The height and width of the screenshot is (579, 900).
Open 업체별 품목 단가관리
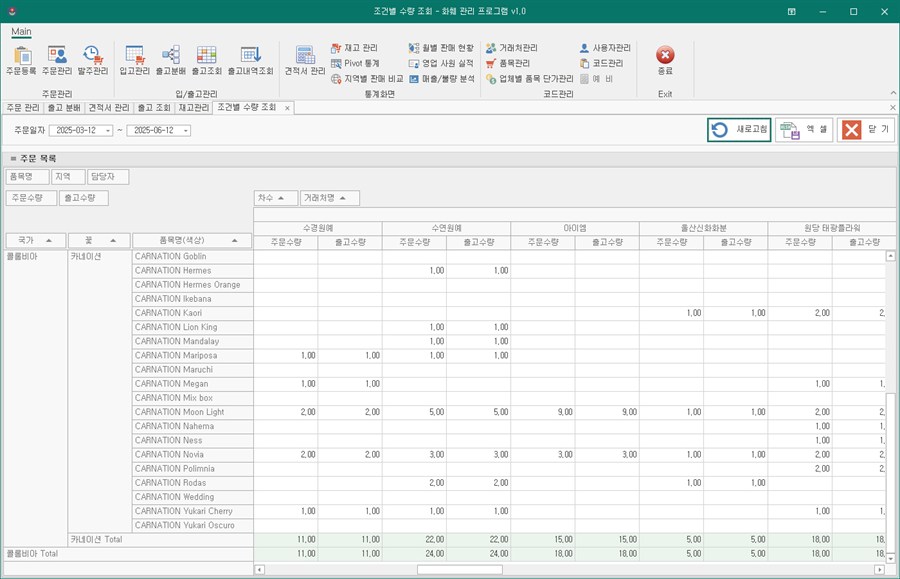point(529,79)
